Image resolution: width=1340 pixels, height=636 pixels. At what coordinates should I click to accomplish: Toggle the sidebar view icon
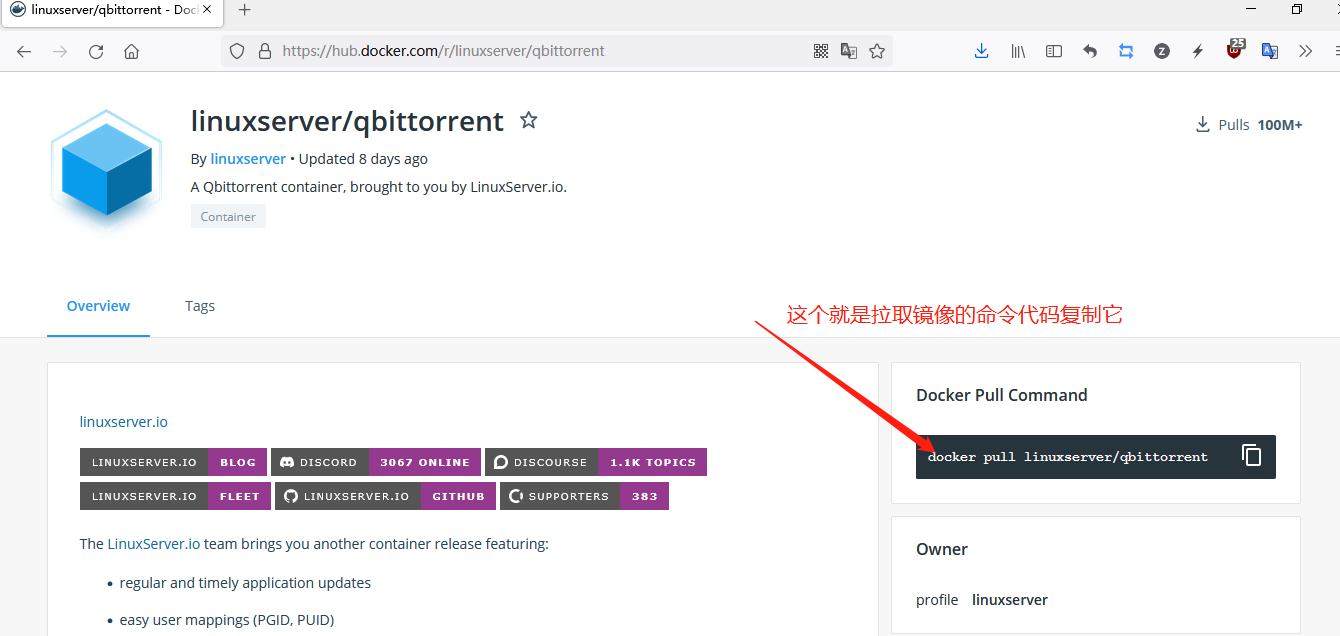pyautogui.click(x=1054, y=51)
